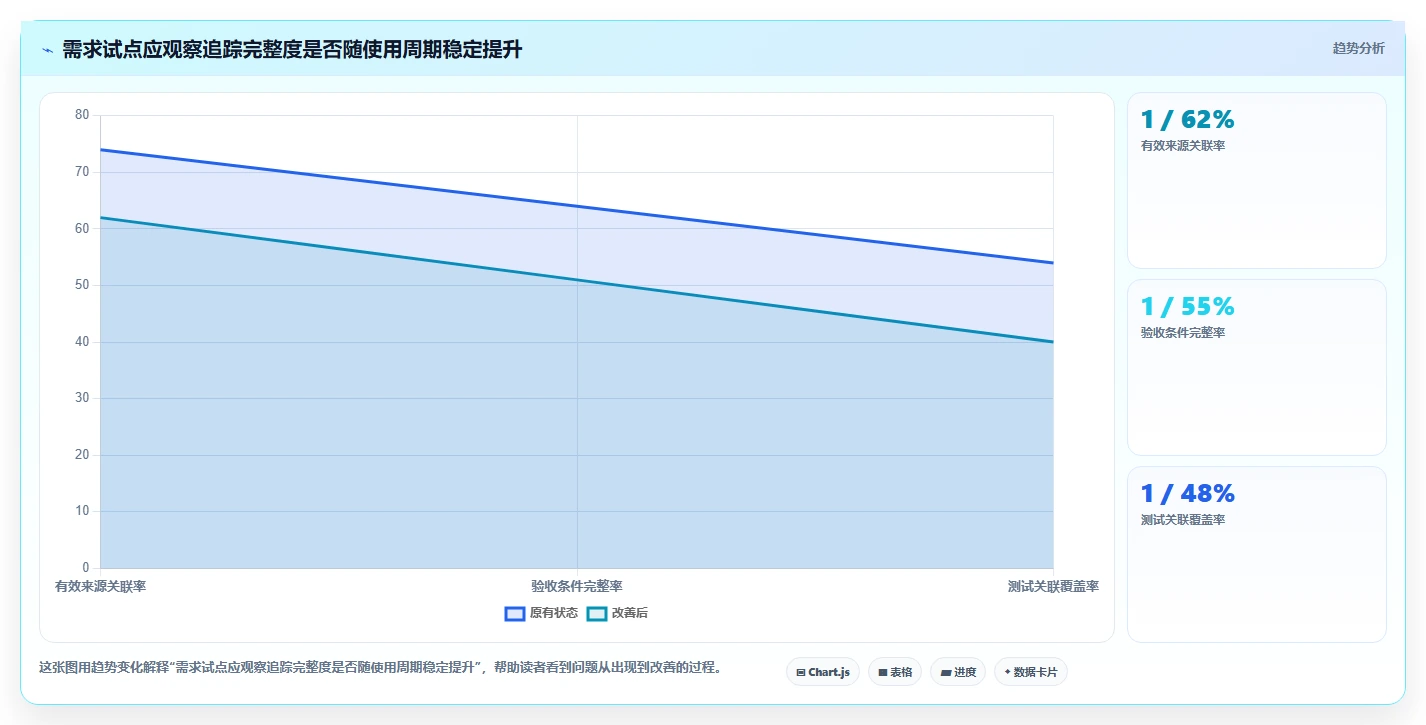Click the 趋势分析 label in header
The width and height of the screenshot is (1426, 725).
(x=1358, y=49)
